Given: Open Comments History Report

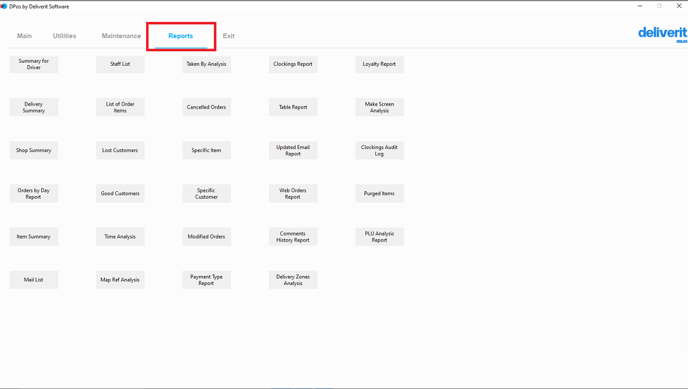Looking at the screenshot, I should [x=293, y=237].
